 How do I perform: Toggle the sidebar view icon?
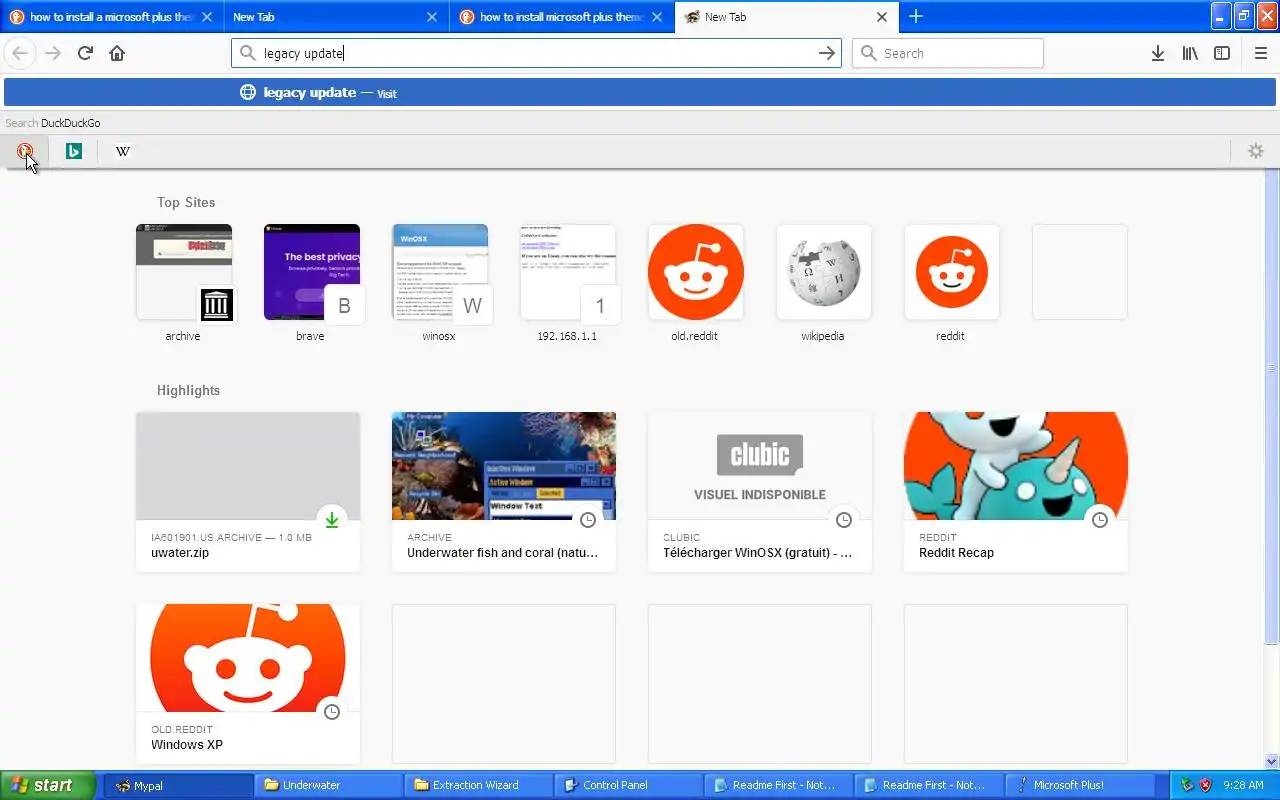pyautogui.click(x=1222, y=53)
